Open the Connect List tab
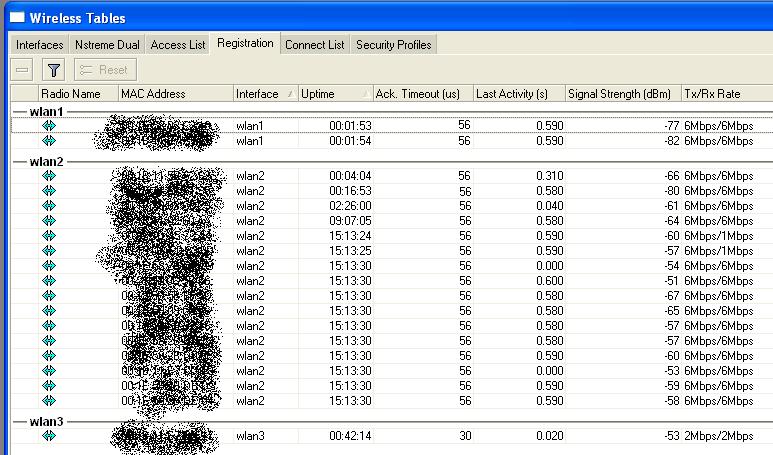Image resolution: width=773 pixels, height=455 pixels. coord(315,45)
